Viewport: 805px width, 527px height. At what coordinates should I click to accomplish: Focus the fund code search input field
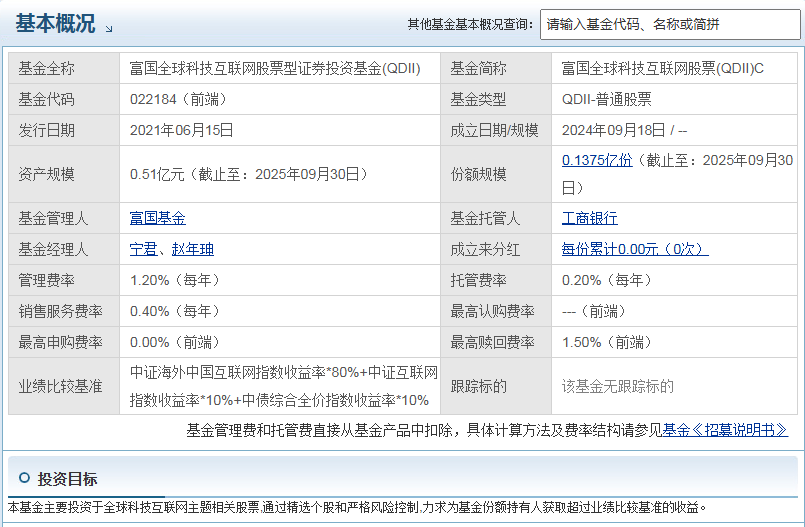[x=670, y=24]
